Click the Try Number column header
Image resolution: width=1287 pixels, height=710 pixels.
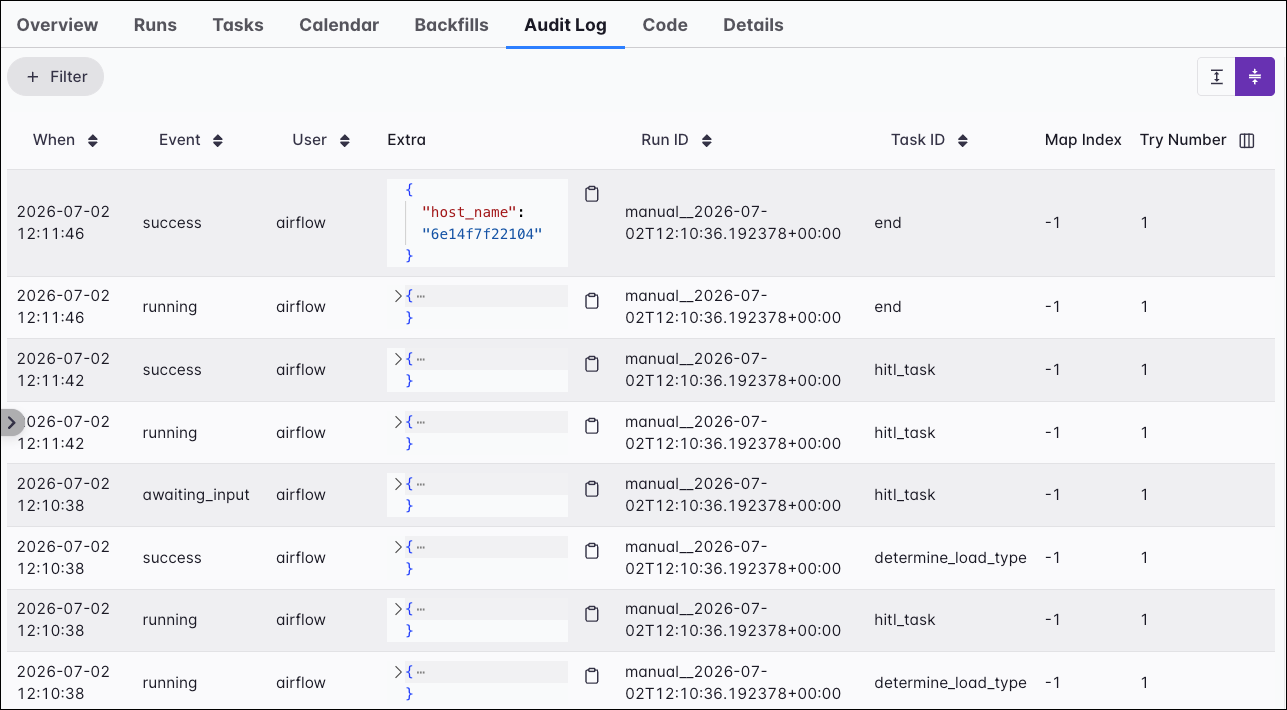click(x=1183, y=140)
